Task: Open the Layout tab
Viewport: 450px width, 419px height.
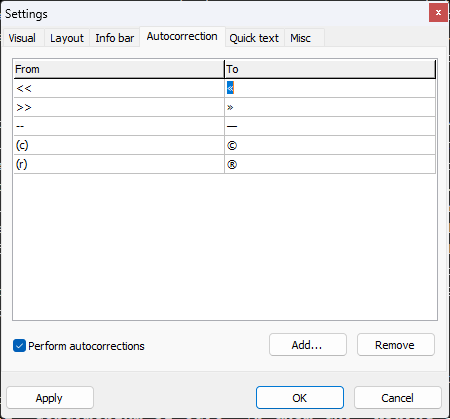Action: tap(67, 38)
